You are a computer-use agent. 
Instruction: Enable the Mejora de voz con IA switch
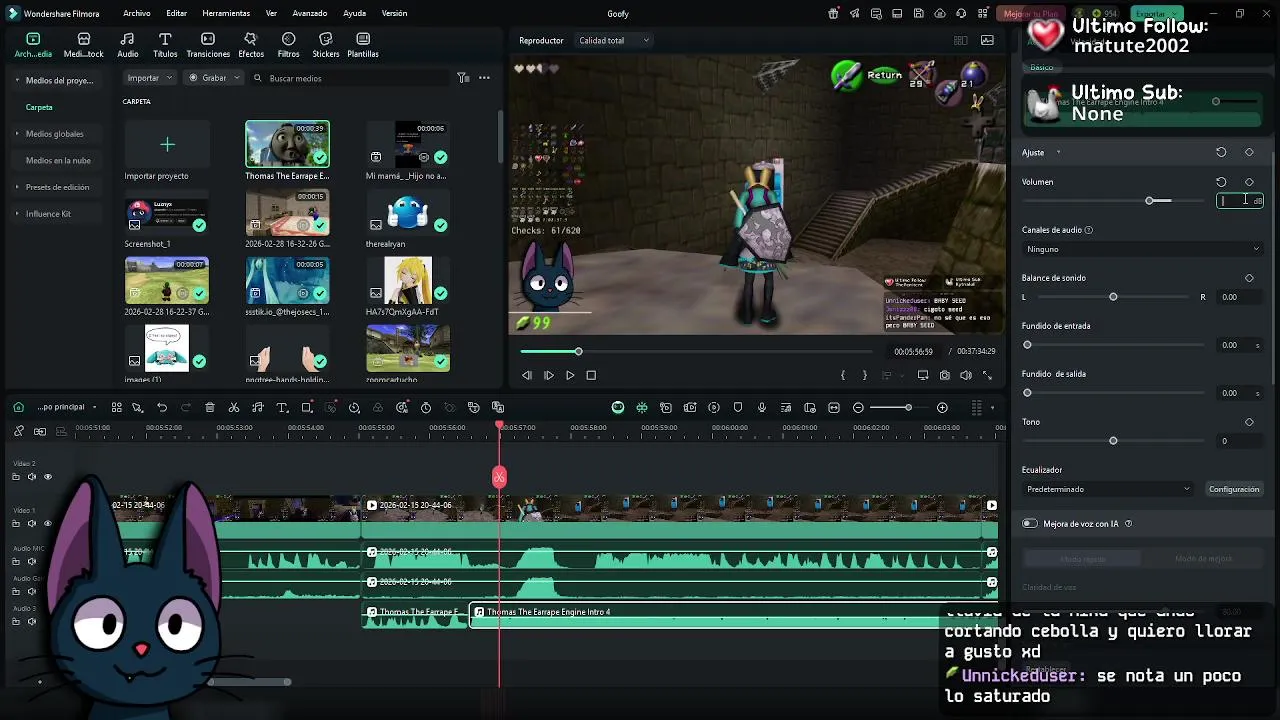(x=1030, y=524)
